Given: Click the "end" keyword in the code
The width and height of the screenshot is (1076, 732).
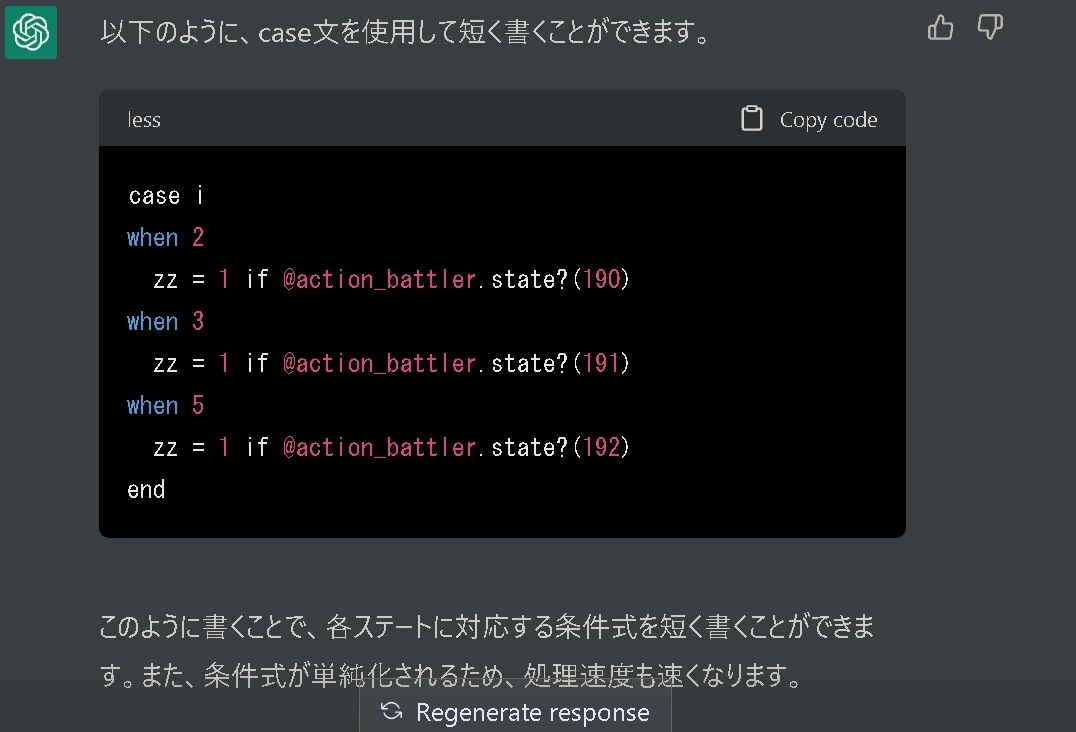Looking at the screenshot, I should [146, 490].
